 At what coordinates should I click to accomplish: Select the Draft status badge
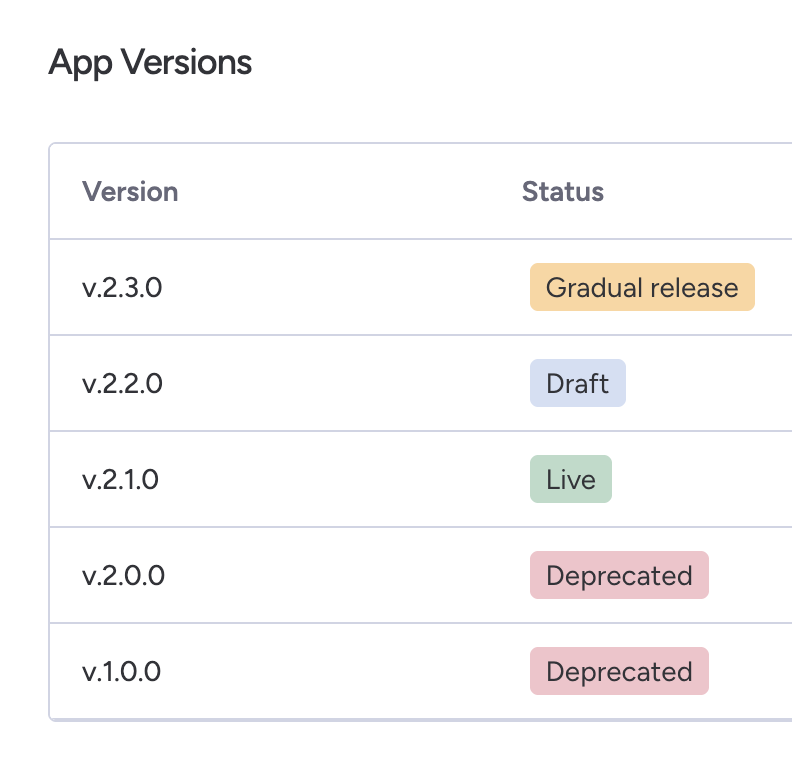click(x=578, y=383)
